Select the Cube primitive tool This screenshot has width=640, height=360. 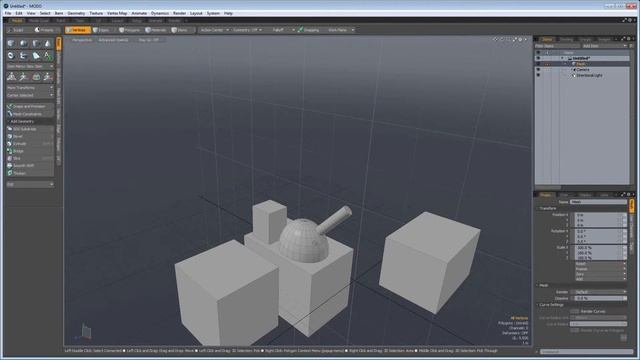[11, 44]
